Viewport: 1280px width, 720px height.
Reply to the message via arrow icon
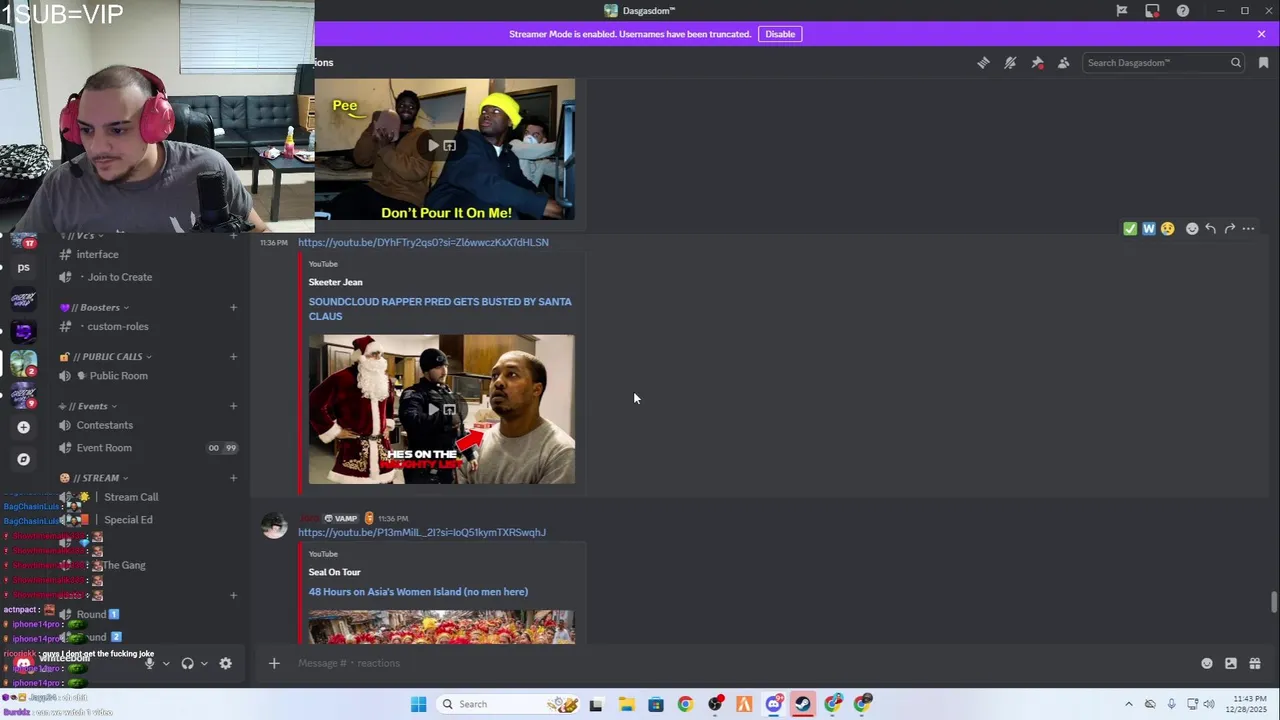pyautogui.click(x=1210, y=229)
